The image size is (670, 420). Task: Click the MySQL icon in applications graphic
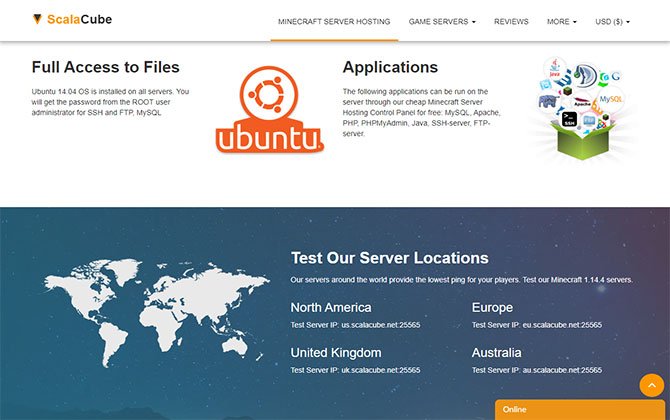[611, 99]
